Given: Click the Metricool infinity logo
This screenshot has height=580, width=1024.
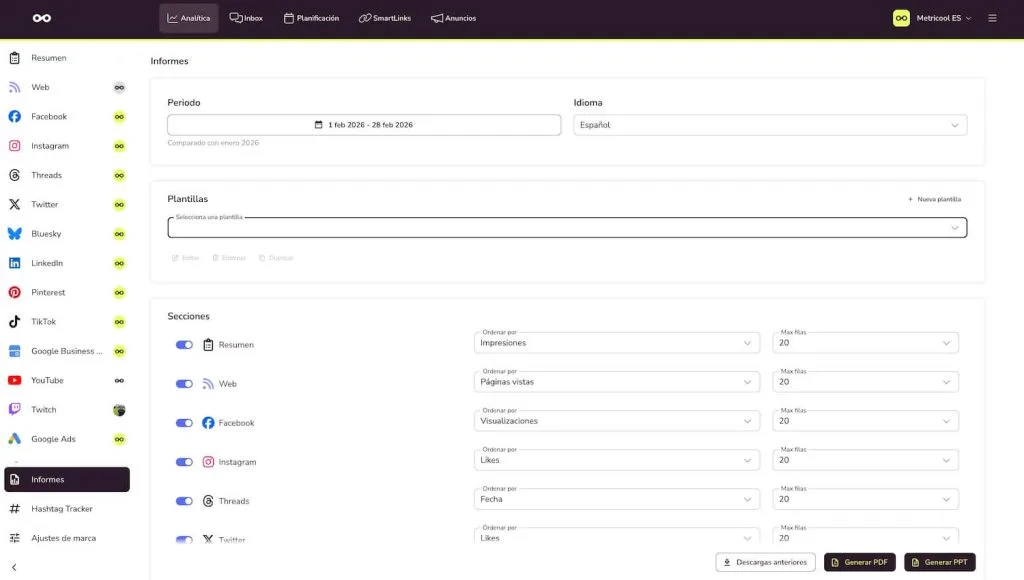Looking at the screenshot, I should point(41,18).
